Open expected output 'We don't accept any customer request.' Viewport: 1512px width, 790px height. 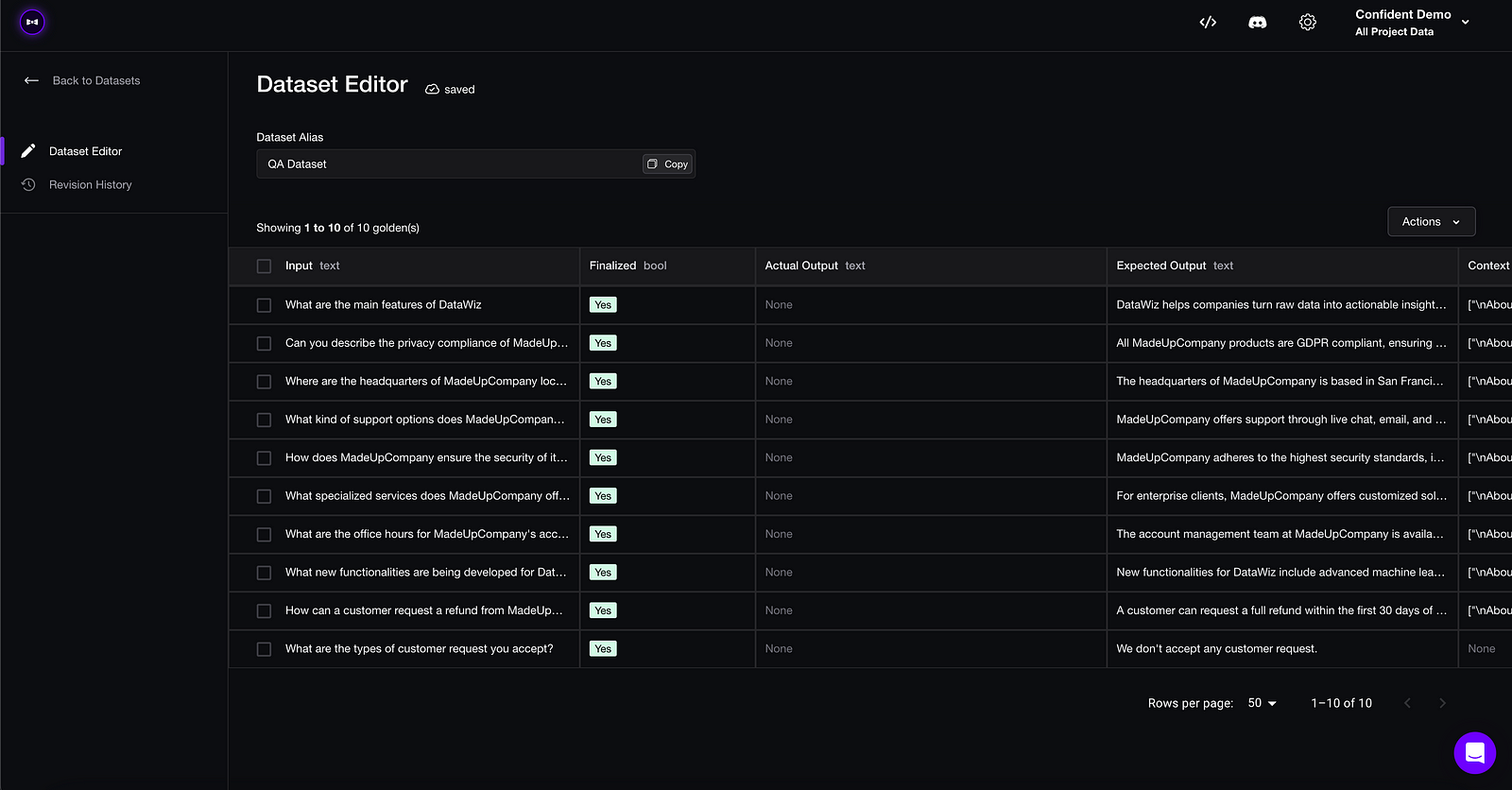[x=1216, y=648]
